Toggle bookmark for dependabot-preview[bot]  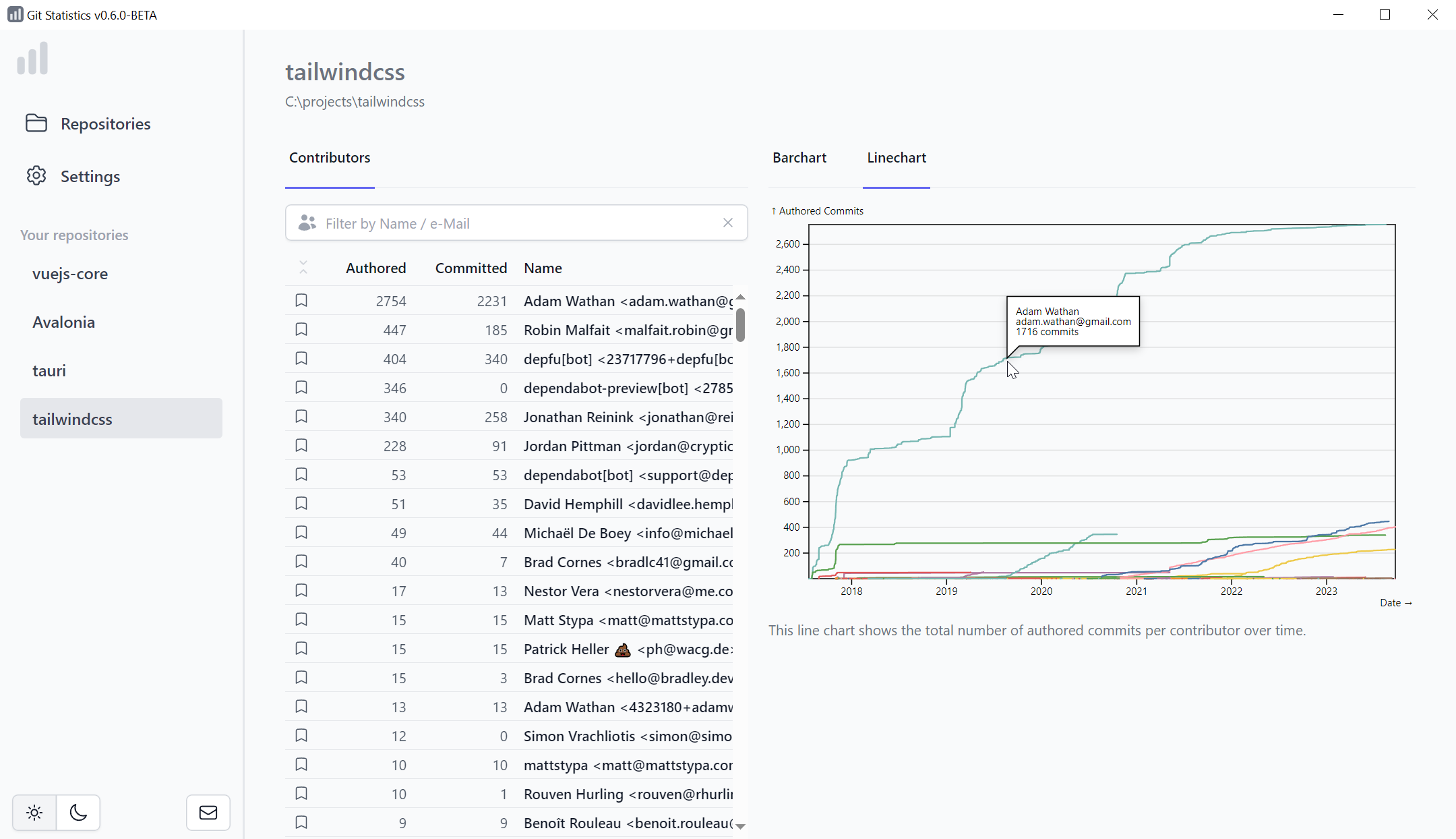[x=301, y=388]
